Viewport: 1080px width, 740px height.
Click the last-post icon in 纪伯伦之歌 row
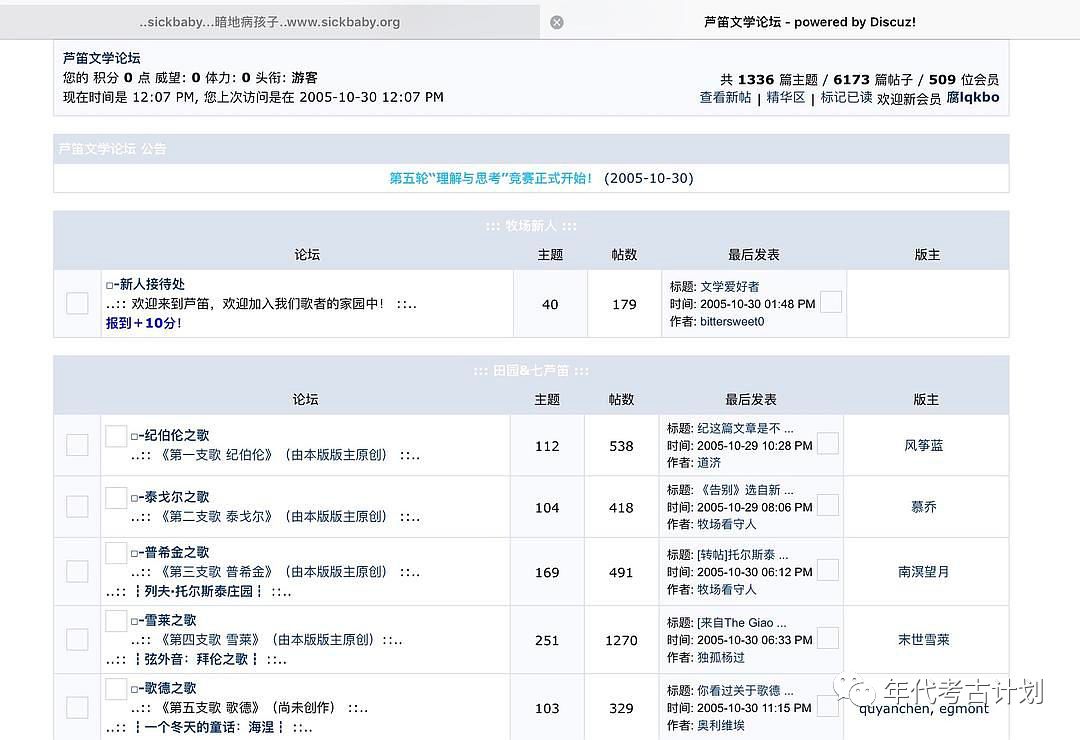pyautogui.click(x=827, y=444)
